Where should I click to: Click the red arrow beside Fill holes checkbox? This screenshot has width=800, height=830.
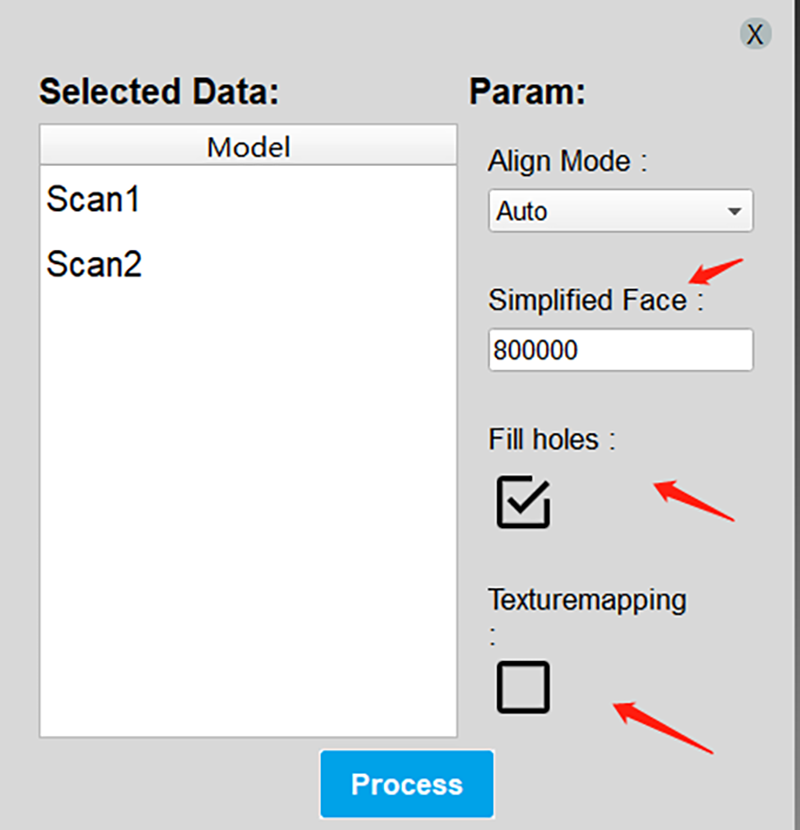click(x=694, y=502)
